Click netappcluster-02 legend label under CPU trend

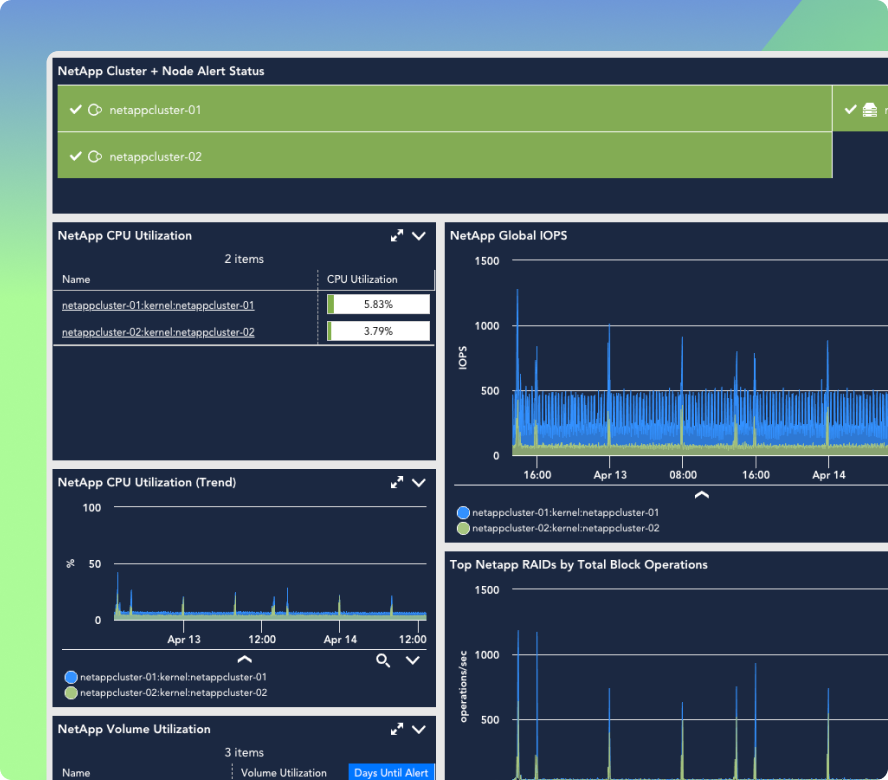(173, 693)
